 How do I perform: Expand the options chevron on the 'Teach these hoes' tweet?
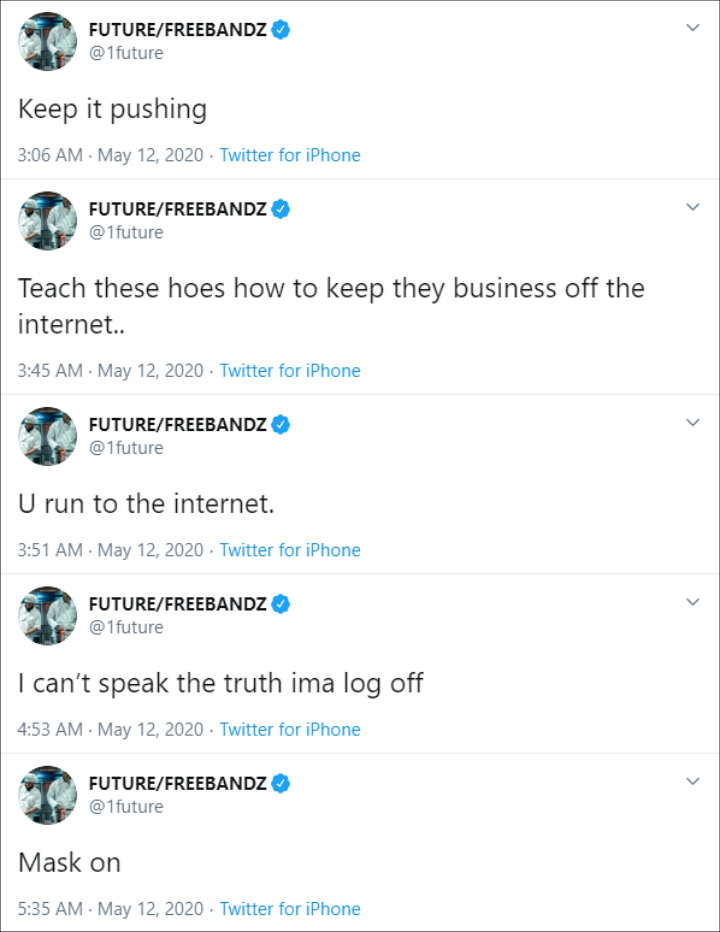point(692,207)
